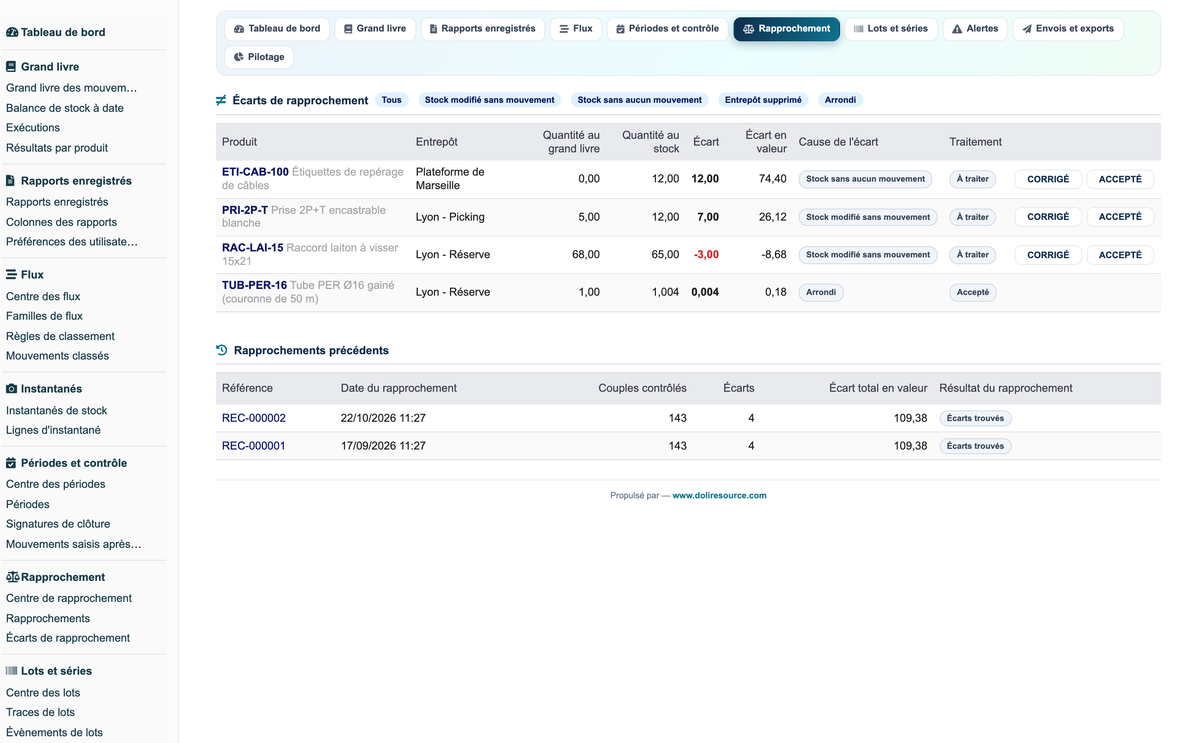Open Instantanés de stock
This screenshot has height=743, width=1200.
(x=56, y=410)
